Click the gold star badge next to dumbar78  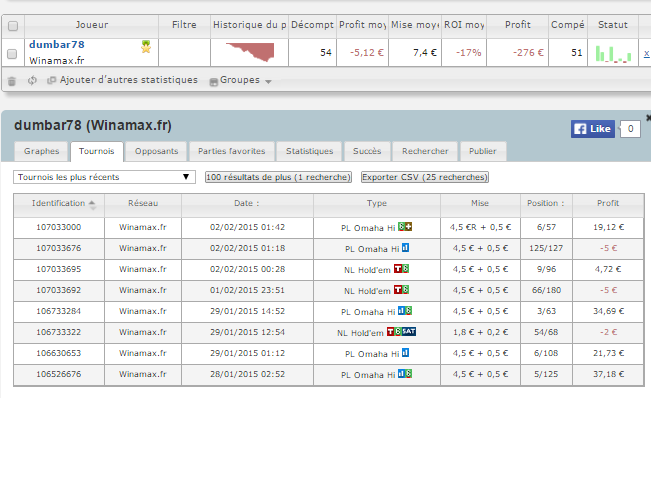[x=146, y=47]
